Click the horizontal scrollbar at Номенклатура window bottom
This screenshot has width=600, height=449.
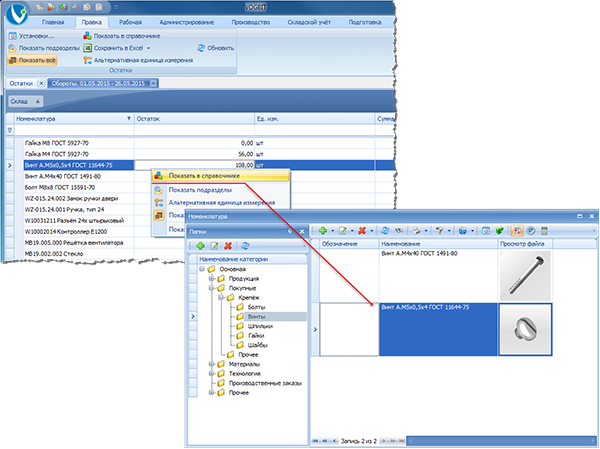501,441
